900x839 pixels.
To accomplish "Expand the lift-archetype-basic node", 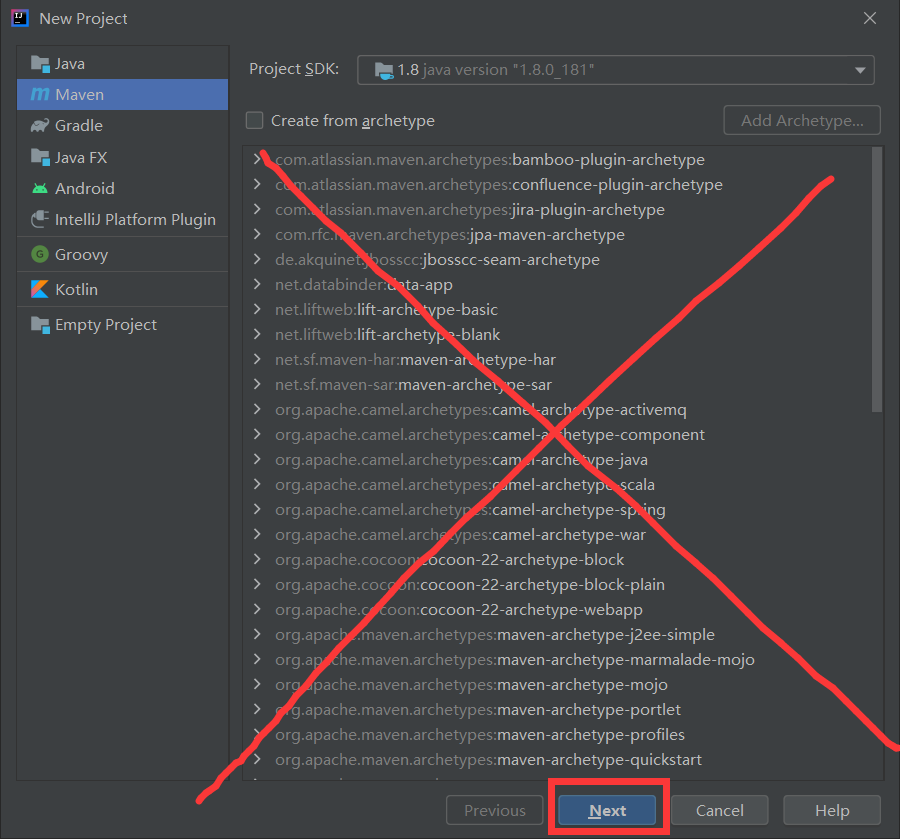I will coord(257,309).
